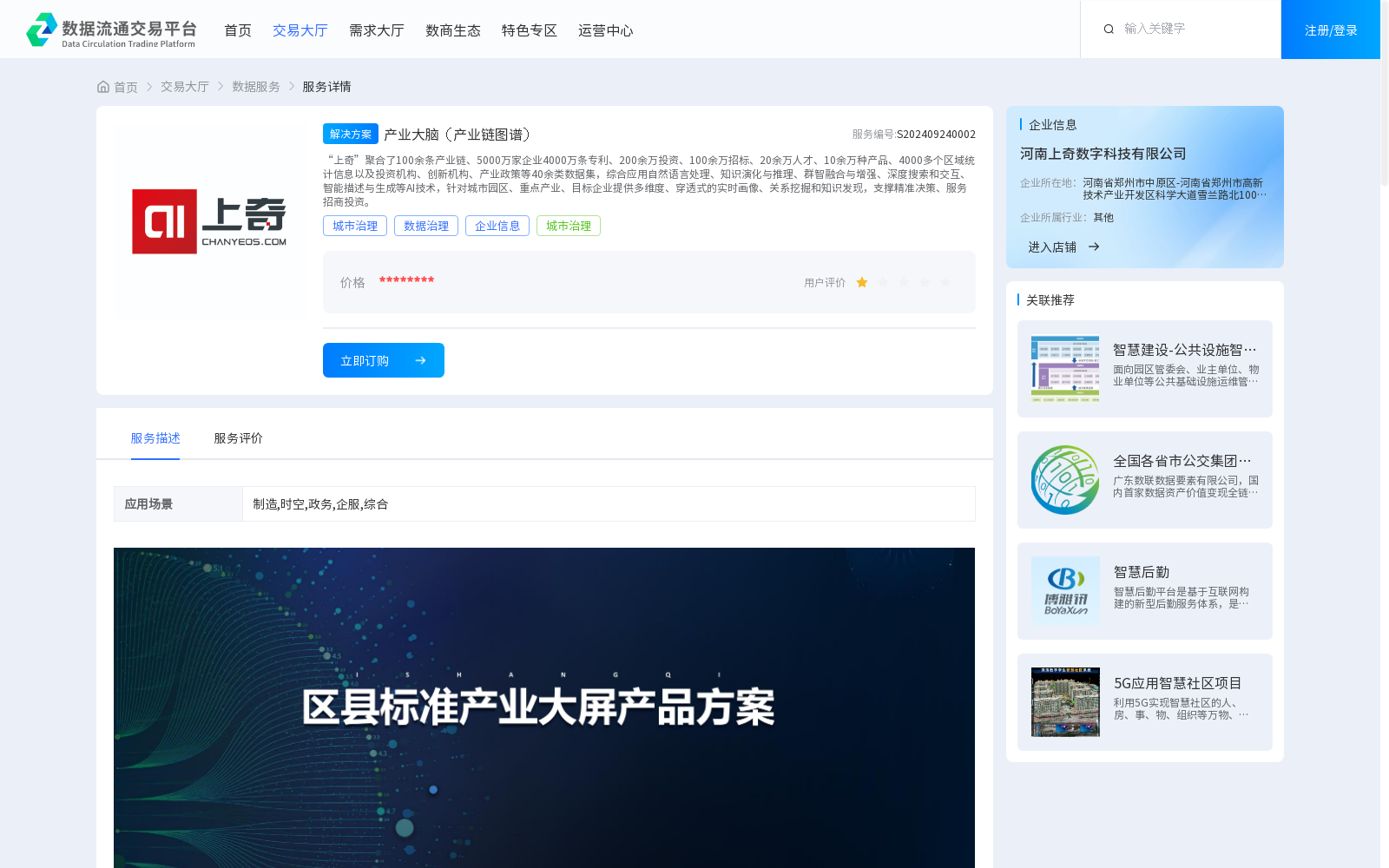This screenshot has height=868, width=1389.
Task: Click the third rating star
Action: click(904, 282)
